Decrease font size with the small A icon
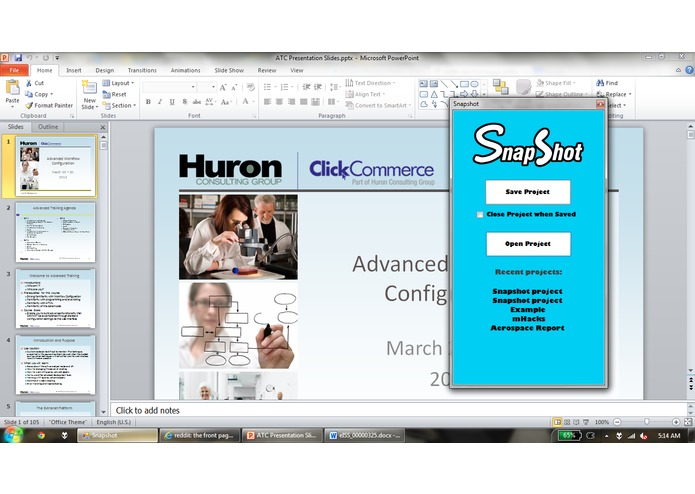Screen dimensions: 695x494 [x=234, y=87]
